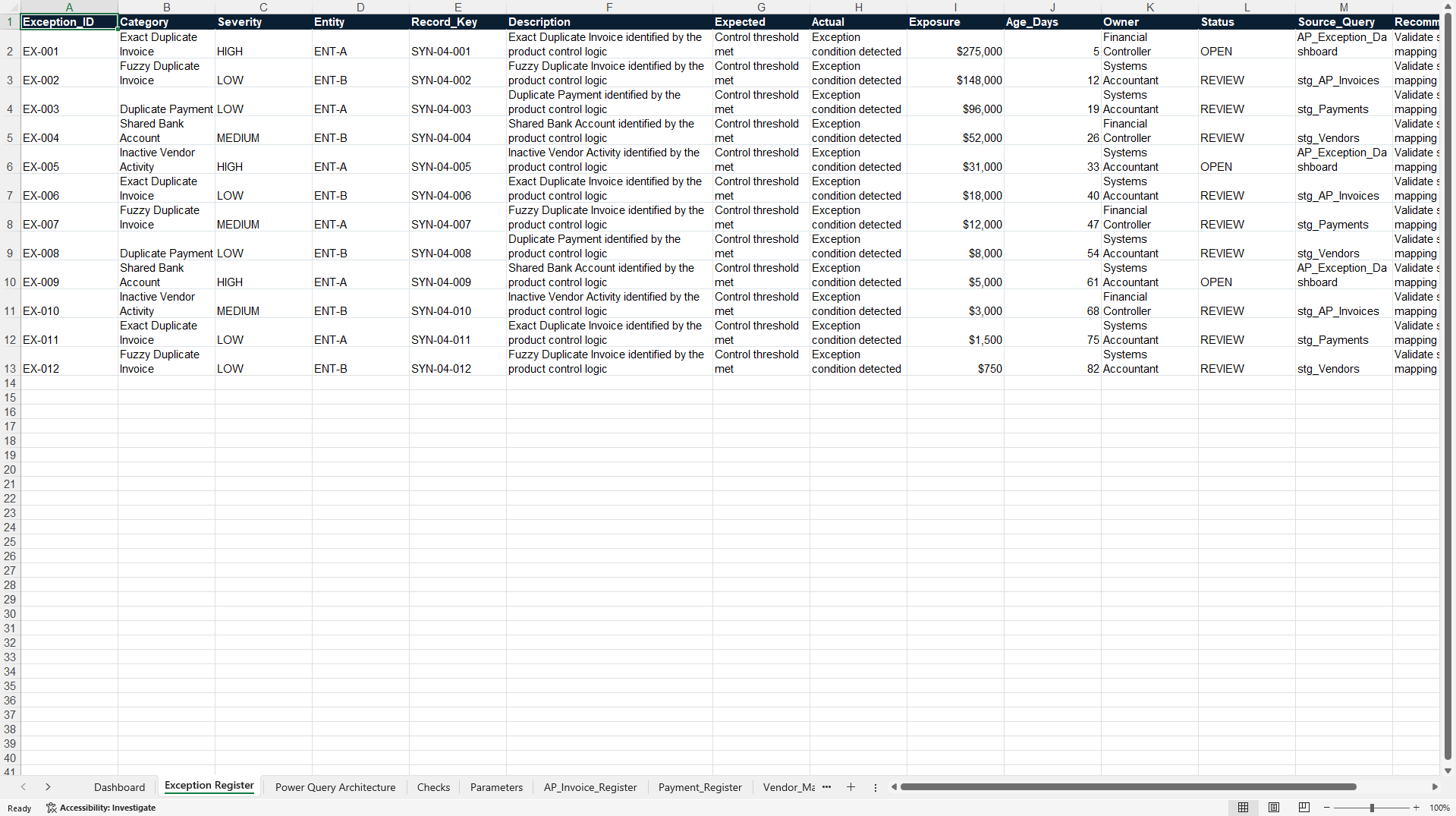Viewport: 1456px width, 816px height.
Task: Click the Exposure header cell
Action: (955, 22)
